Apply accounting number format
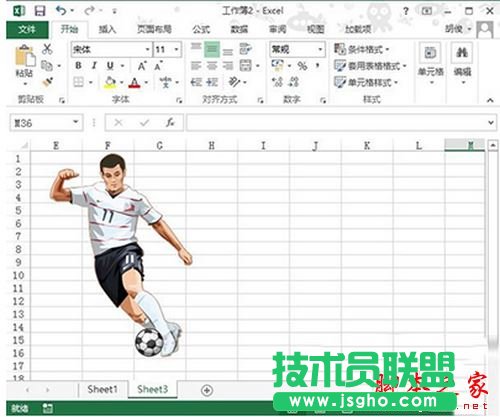Viewport: 500px width, 417px height. pyautogui.click(x=278, y=65)
